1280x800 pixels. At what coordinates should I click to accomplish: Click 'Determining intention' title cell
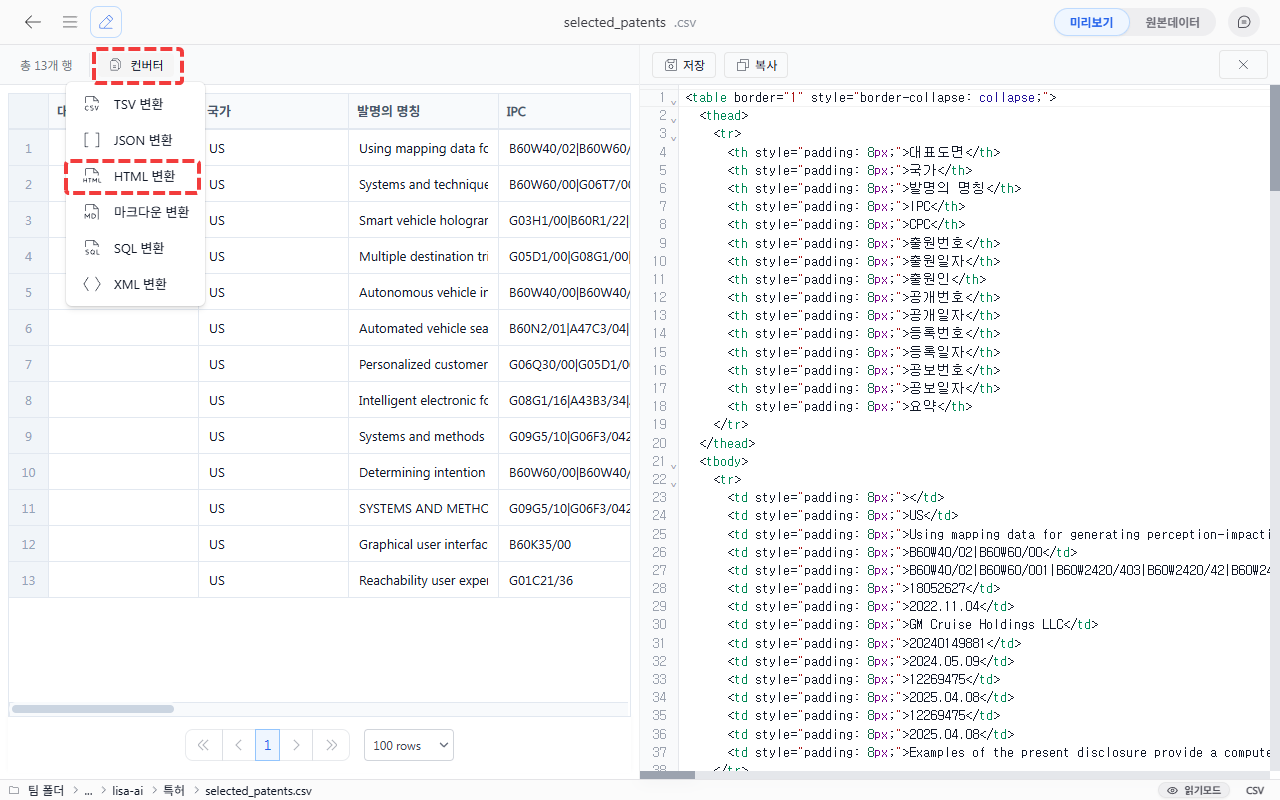tap(423, 472)
